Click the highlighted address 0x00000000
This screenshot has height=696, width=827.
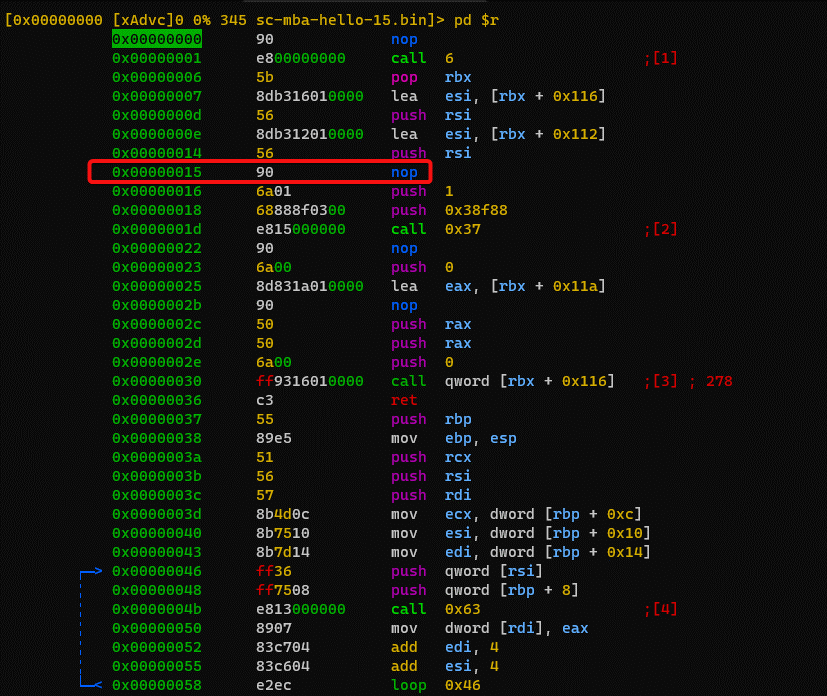click(157, 39)
